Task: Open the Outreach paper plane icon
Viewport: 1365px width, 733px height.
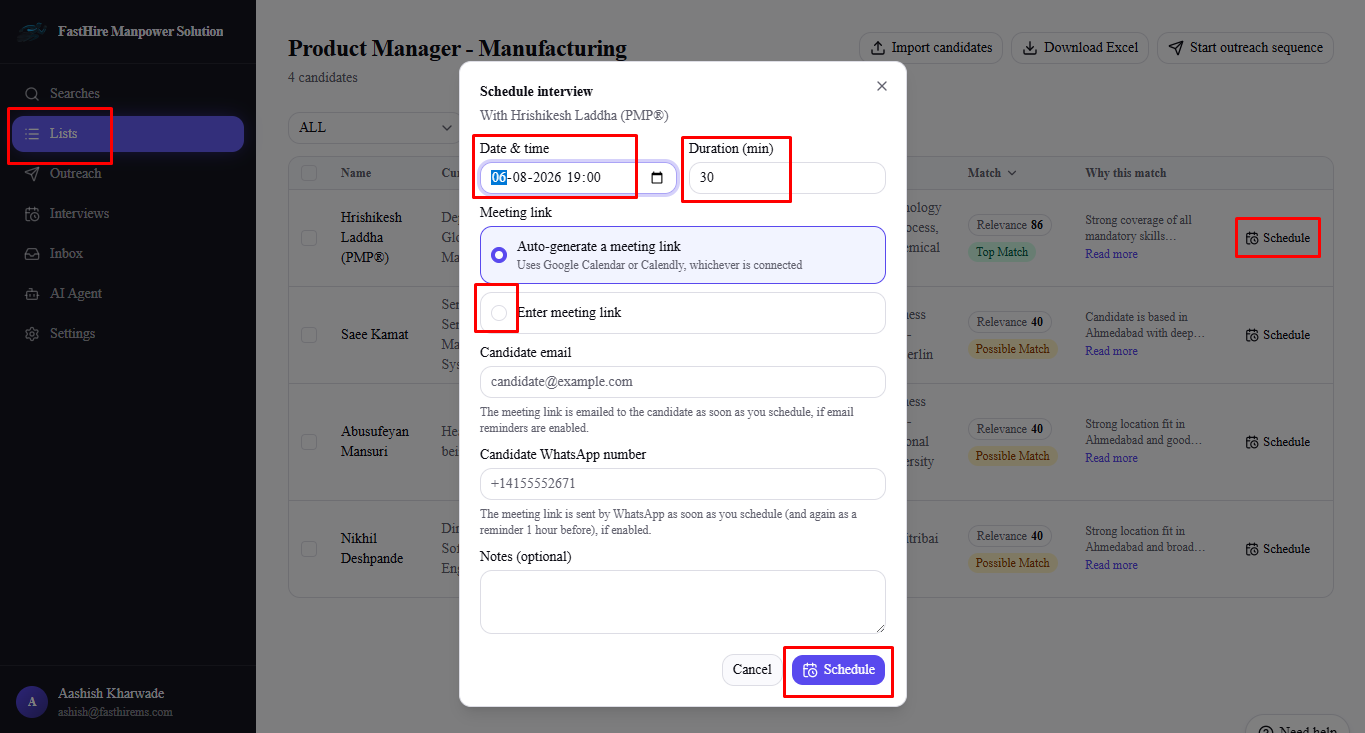Action: [33, 173]
